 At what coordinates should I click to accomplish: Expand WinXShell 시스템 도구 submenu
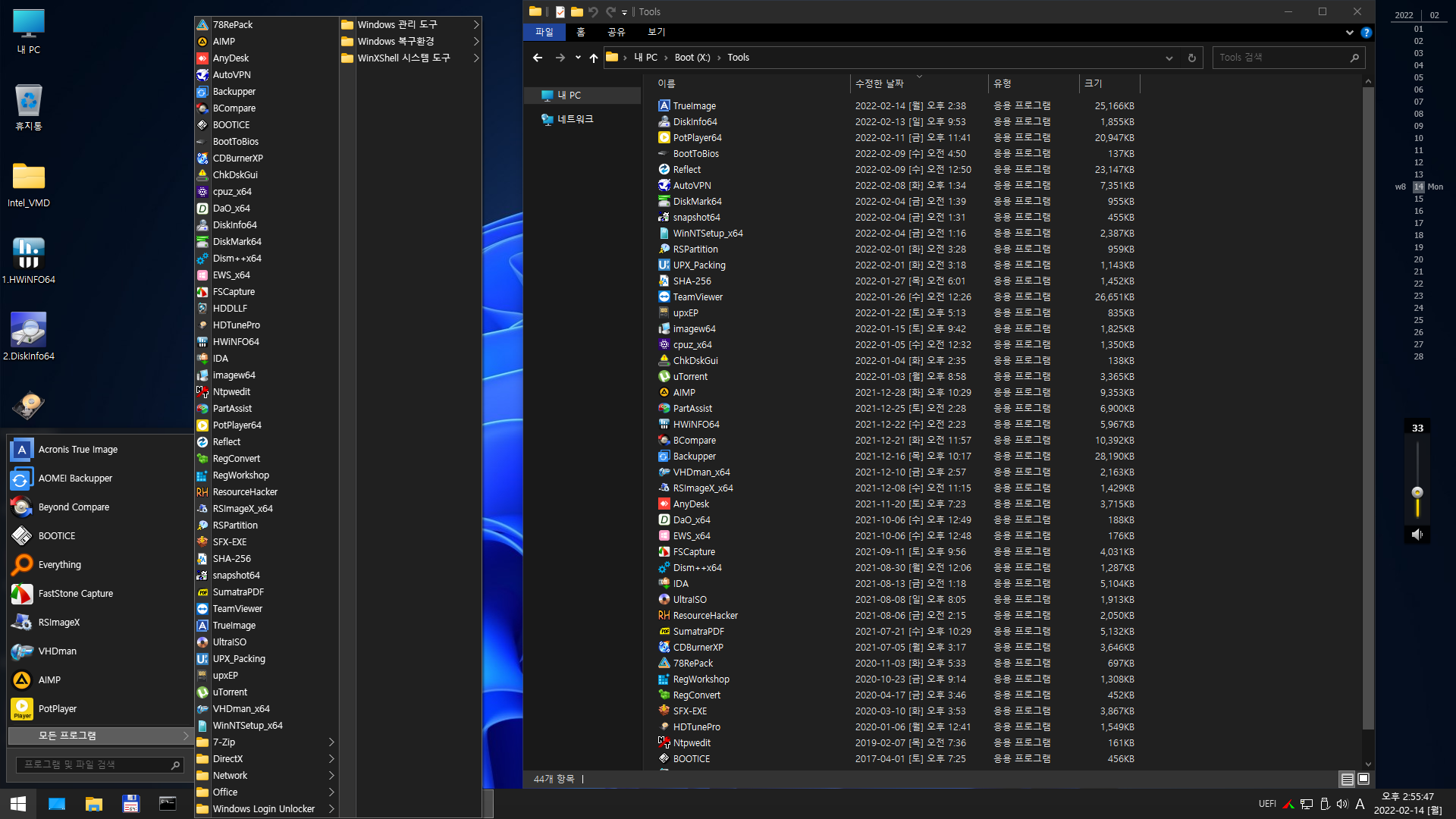[410, 58]
